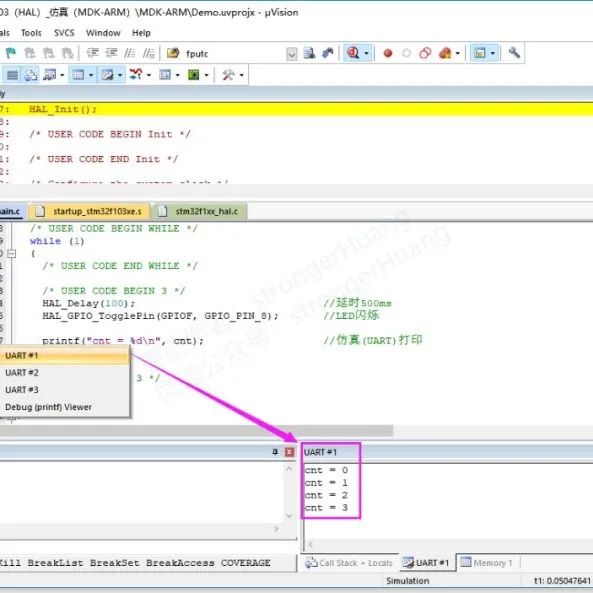Click the HAL_Delay(100); code line
This screenshot has height=593, width=593.
click(x=88, y=303)
